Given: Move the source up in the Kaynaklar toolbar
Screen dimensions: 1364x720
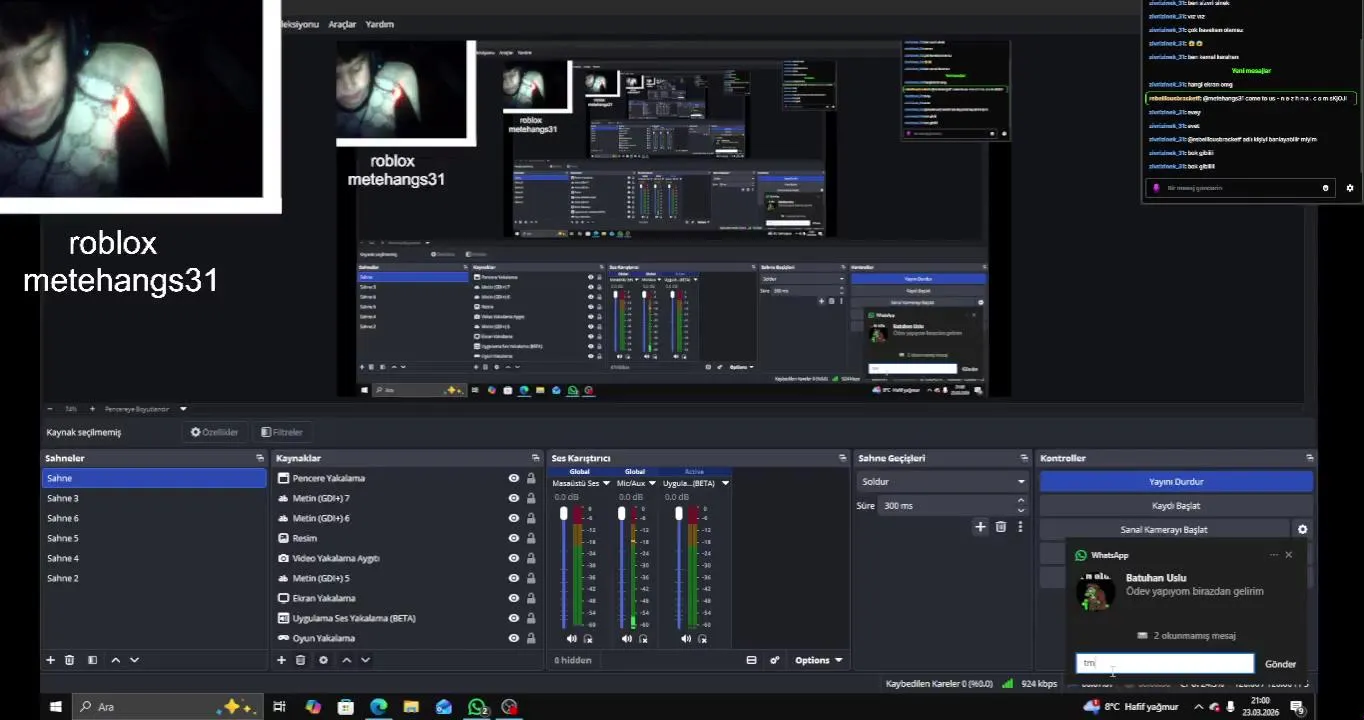Looking at the screenshot, I should (346, 660).
